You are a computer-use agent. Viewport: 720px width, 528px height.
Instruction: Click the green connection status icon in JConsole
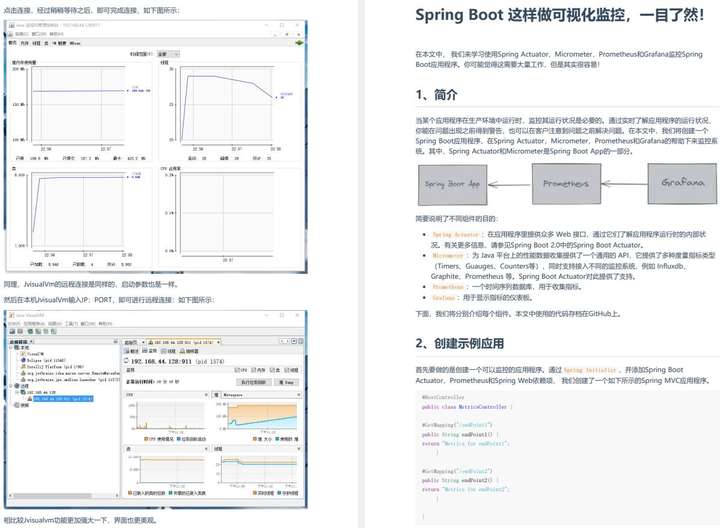coord(299,43)
